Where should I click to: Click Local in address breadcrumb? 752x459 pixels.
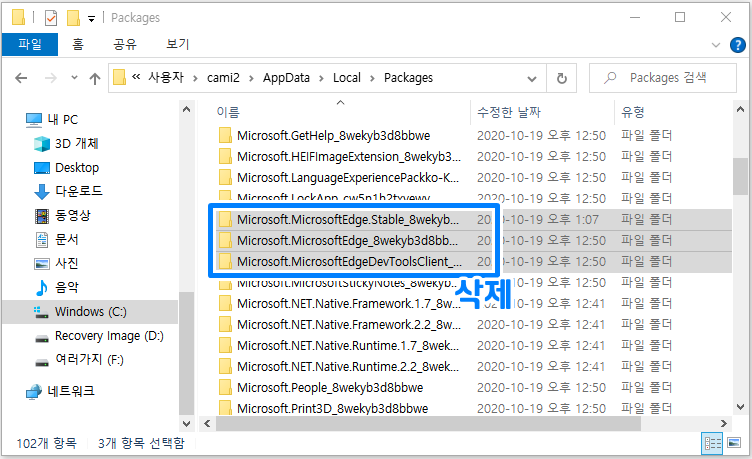click(x=347, y=78)
